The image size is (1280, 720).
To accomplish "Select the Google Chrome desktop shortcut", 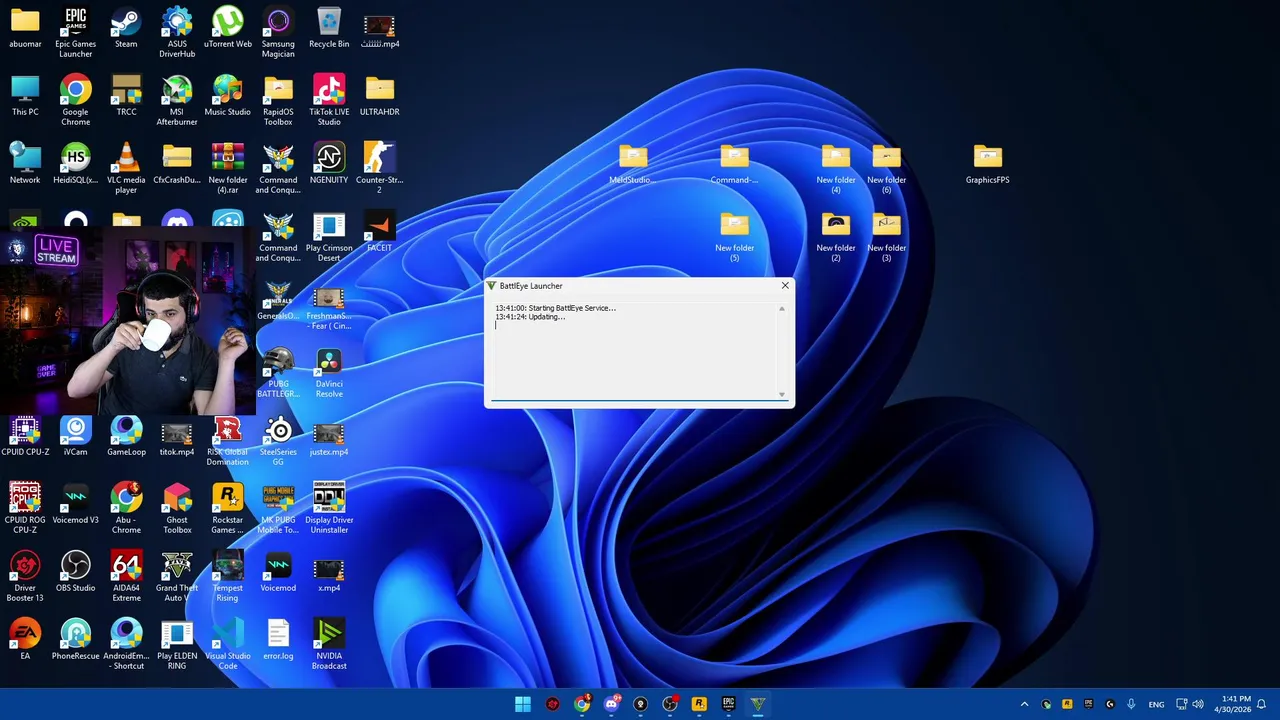I will [75, 99].
